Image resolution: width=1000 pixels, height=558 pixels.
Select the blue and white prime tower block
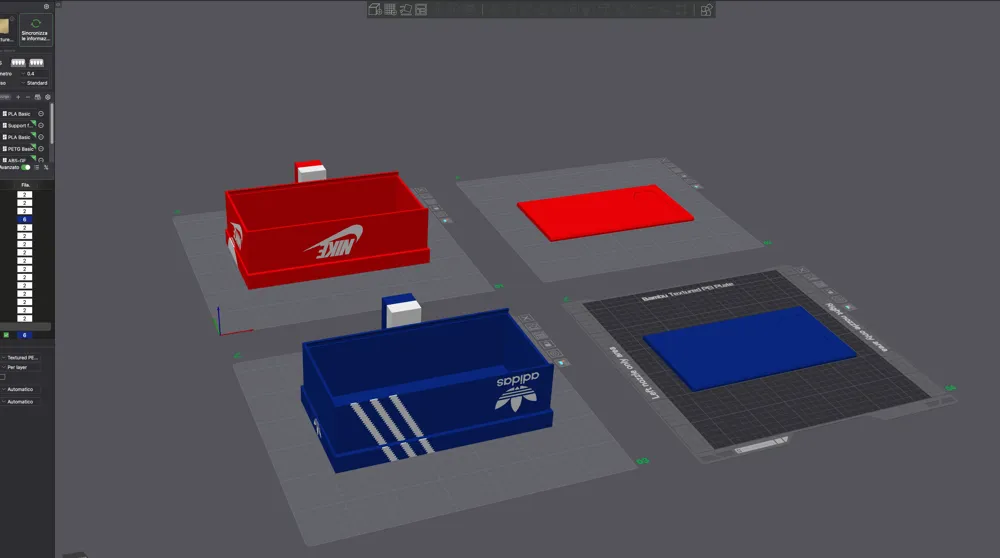pos(402,311)
